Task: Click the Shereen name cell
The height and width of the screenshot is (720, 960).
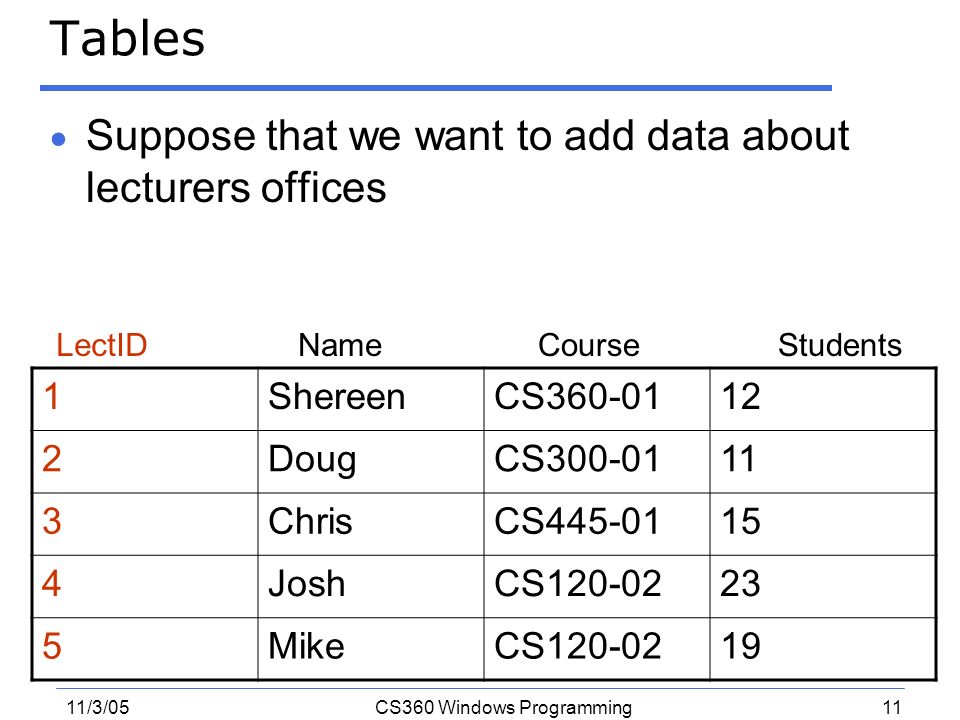Action: click(x=371, y=400)
